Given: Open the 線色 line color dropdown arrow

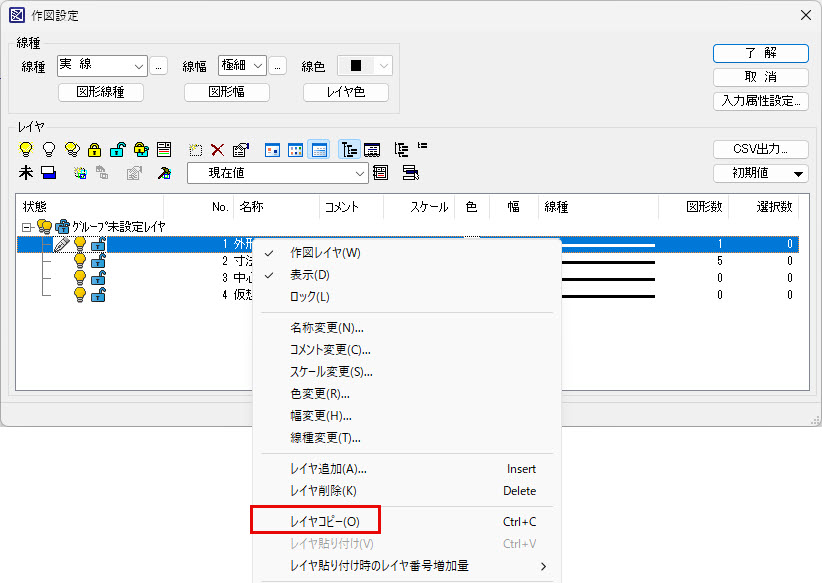Looking at the screenshot, I should 384,66.
